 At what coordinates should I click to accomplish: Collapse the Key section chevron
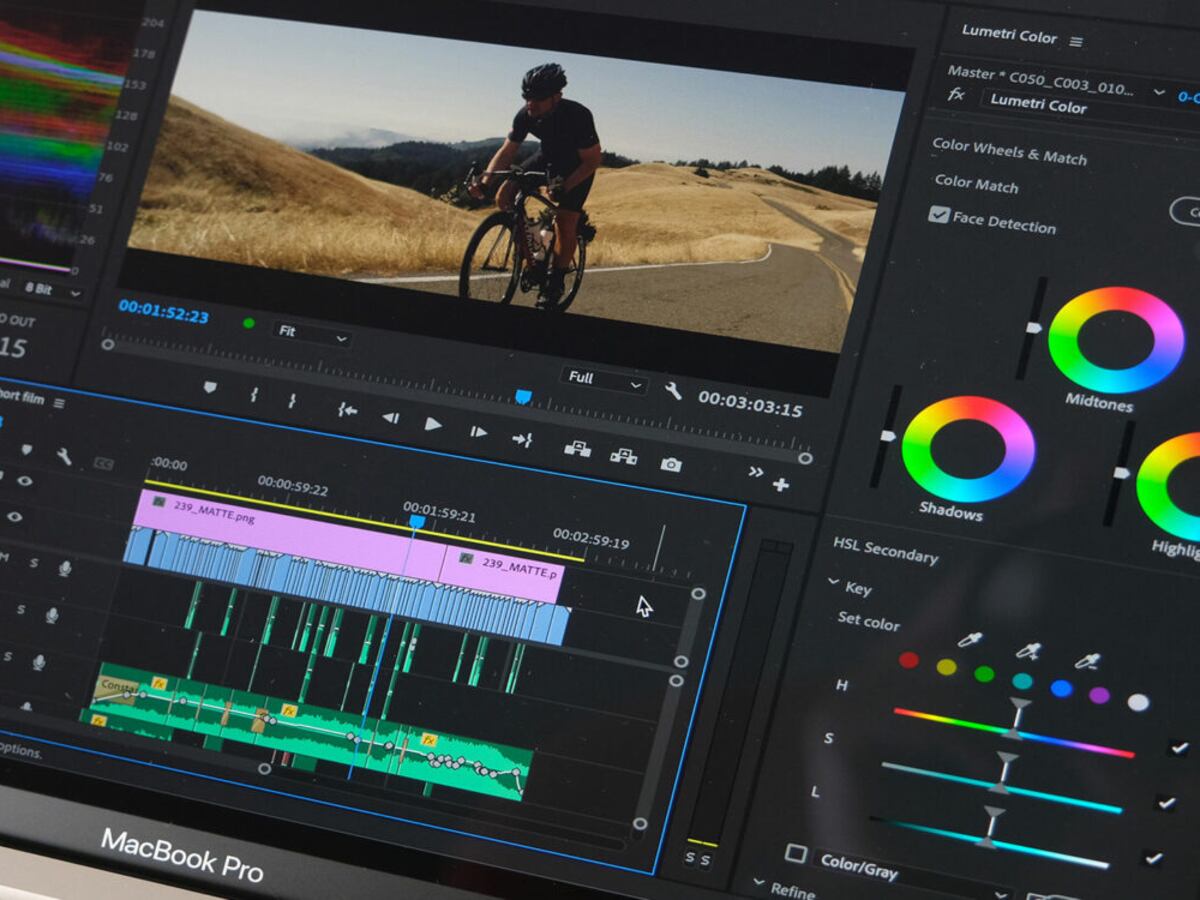coord(833,582)
